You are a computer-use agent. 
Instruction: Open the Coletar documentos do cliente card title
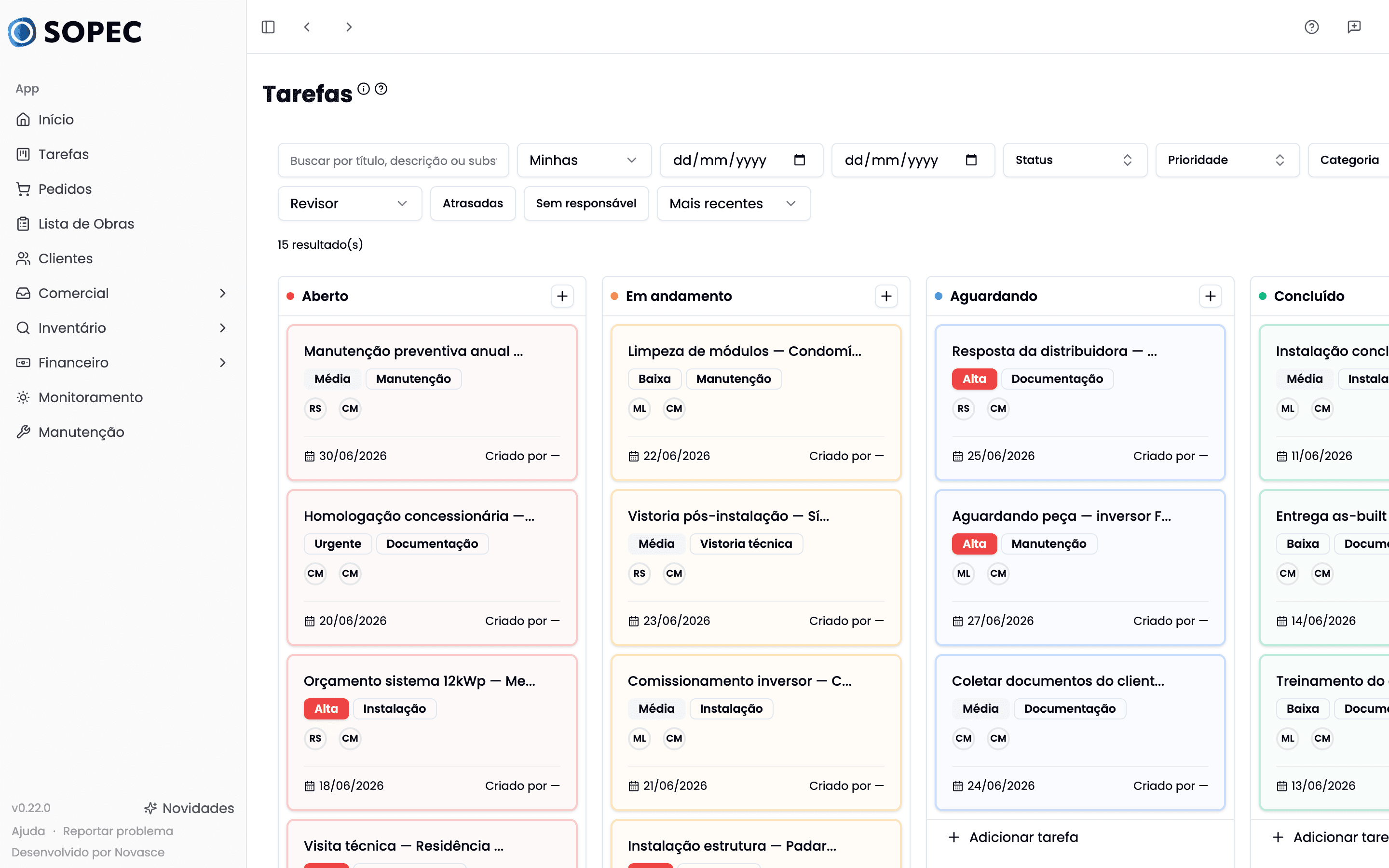[x=1058, y=681]
